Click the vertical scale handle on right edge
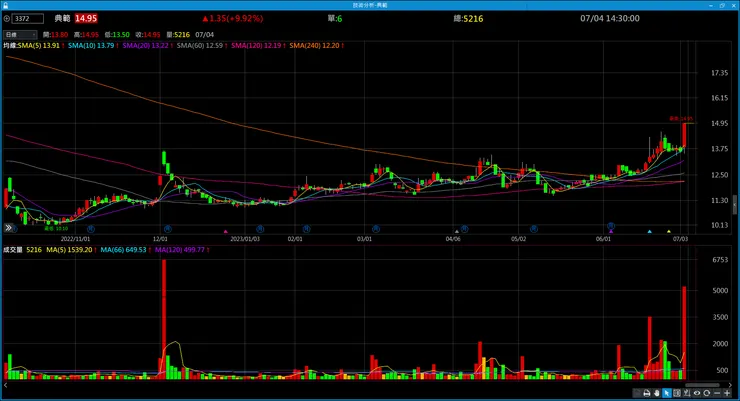 (735, 205)
